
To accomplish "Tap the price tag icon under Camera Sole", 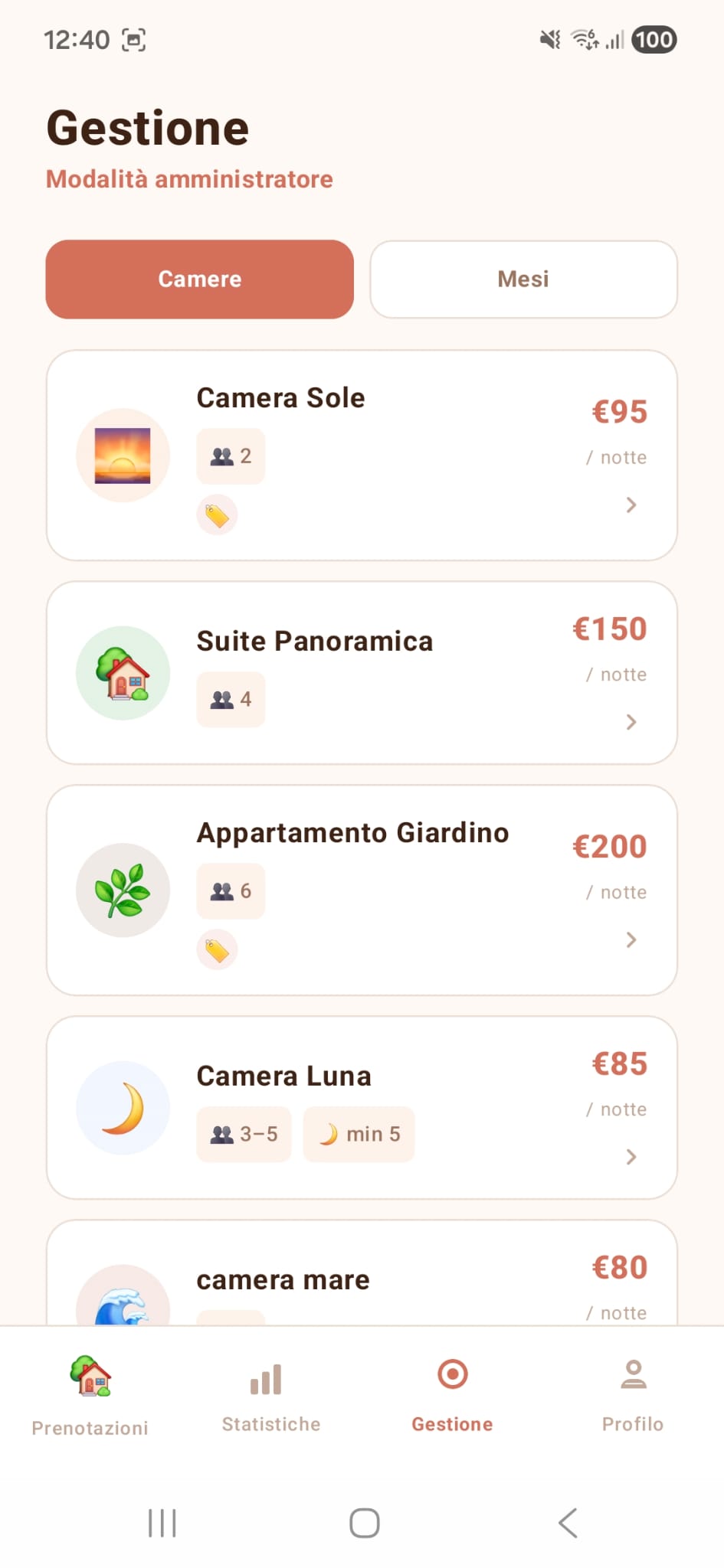I will point(217,515).
